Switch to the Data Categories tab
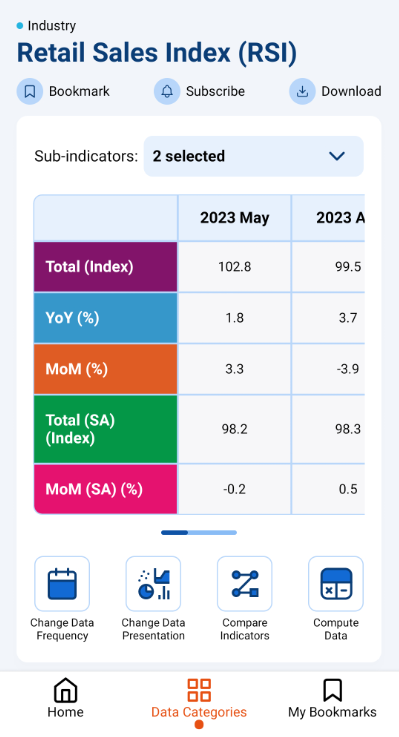Screen dimensions: 399x737 pos(199,700)
